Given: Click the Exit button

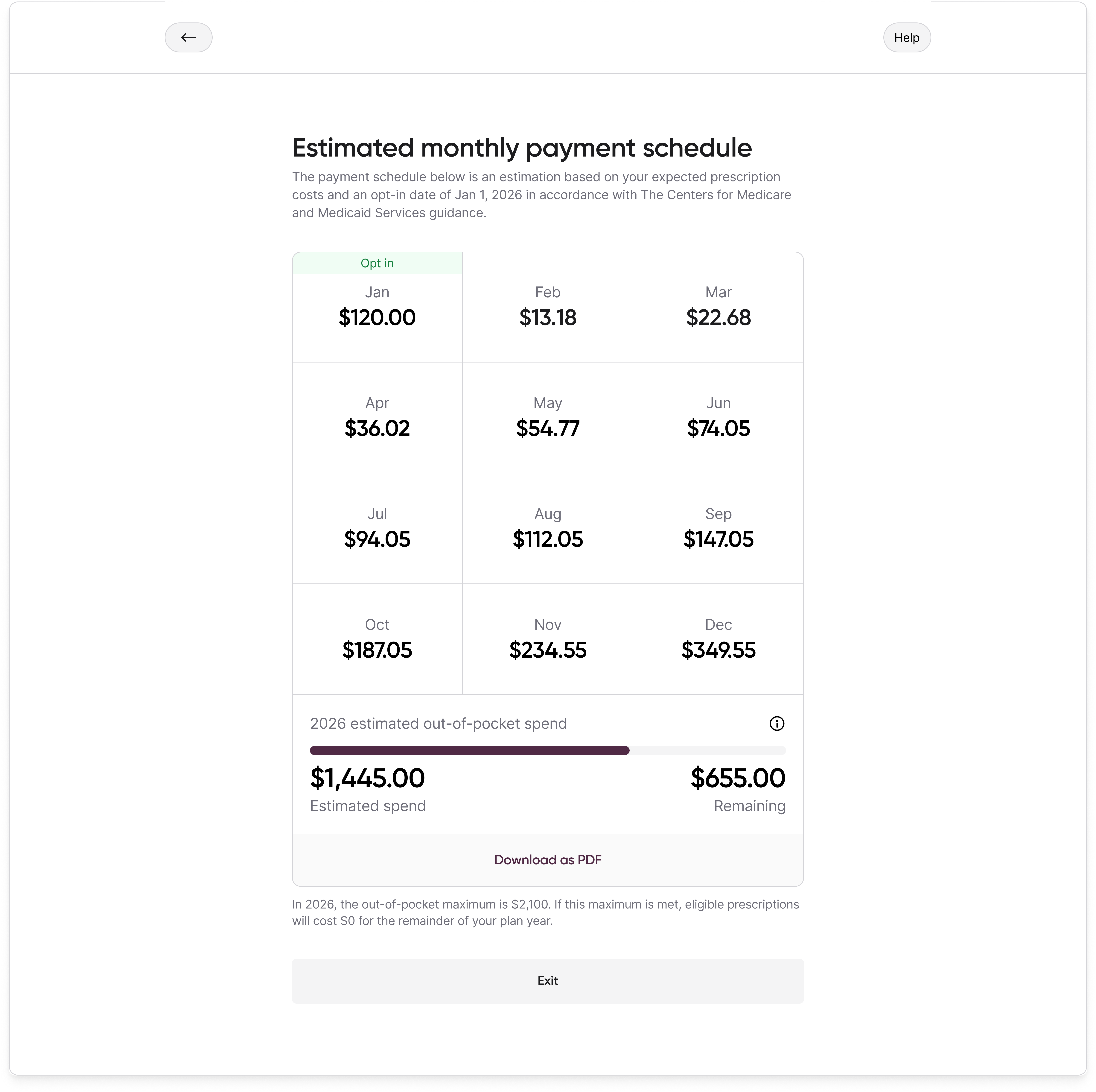Looking at the screenshot, I should tap(547, 980).
